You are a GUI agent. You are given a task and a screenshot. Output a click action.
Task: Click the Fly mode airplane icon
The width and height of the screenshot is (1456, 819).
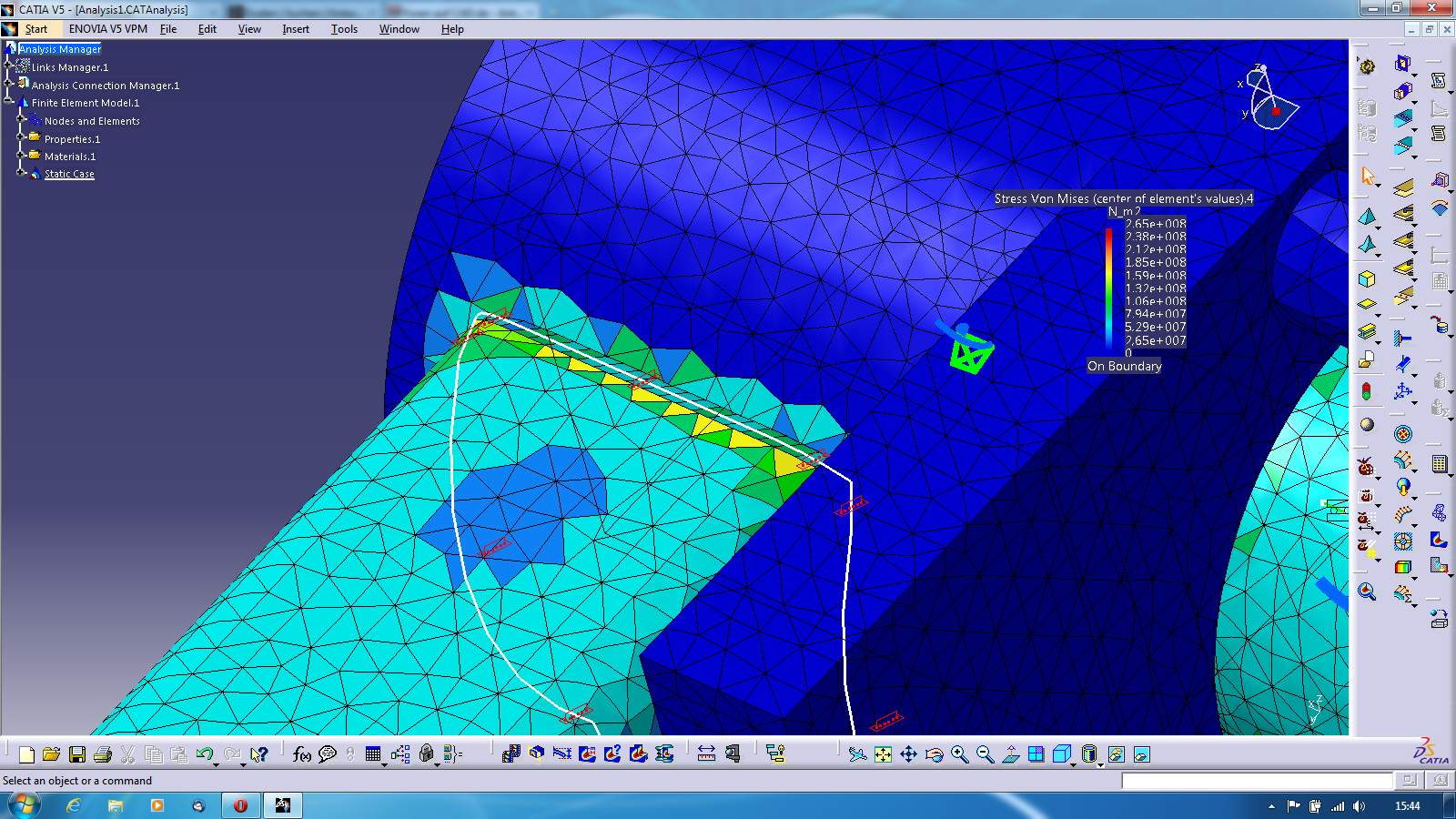(857, 754)
